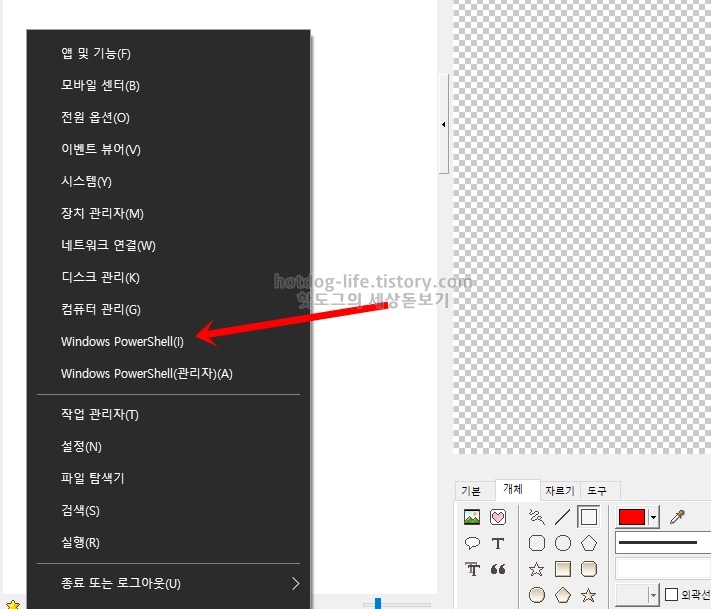Select the quotation mark symbol tool
The image size is (711, 609).
coord(498,569)
